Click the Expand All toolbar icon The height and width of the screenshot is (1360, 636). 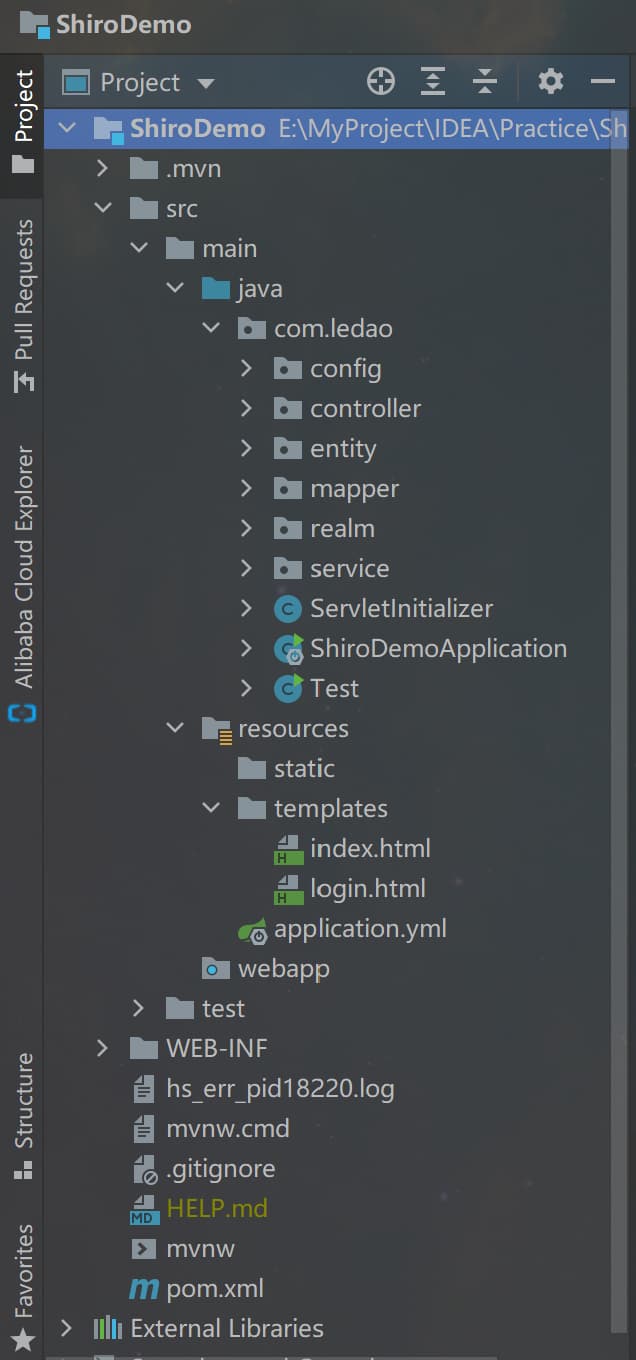pos(433,82)
